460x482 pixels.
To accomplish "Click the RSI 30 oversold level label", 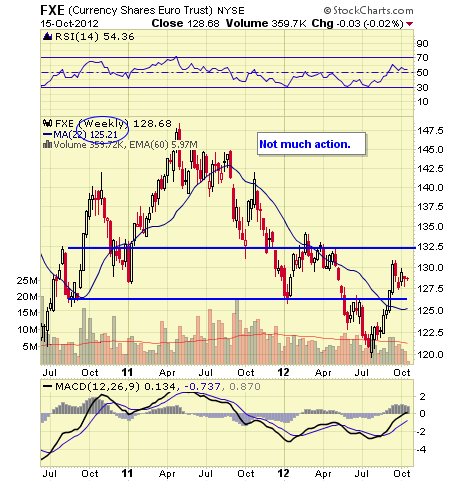I will [x=422, y=88].
